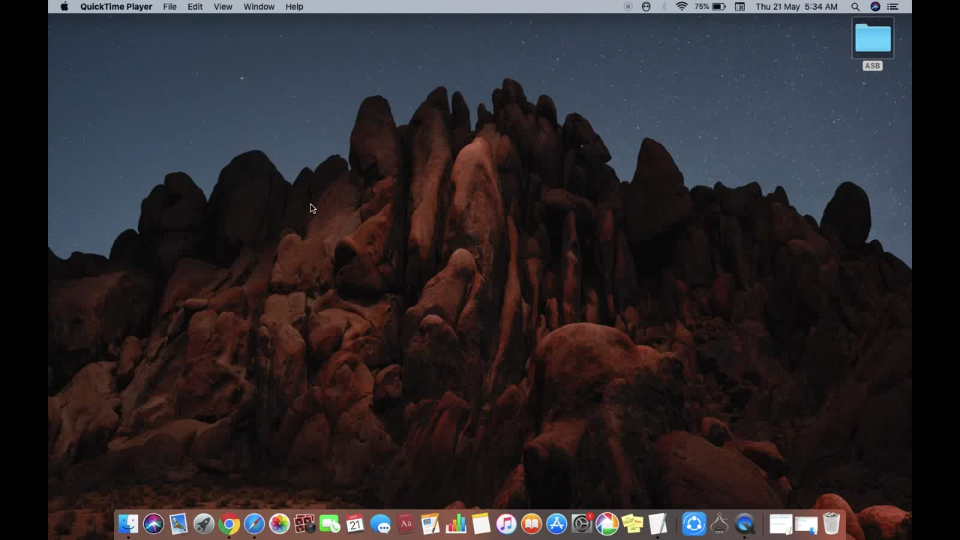This screenshot has height=540, width=960.
Task: Open the Calendar app showing 21
Action: point(355,524)
